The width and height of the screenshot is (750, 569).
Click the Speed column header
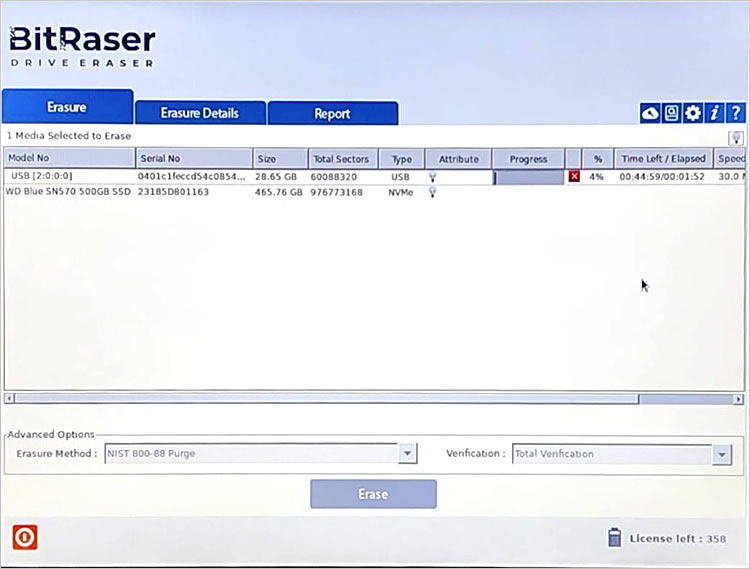click(x=730, y=159)
